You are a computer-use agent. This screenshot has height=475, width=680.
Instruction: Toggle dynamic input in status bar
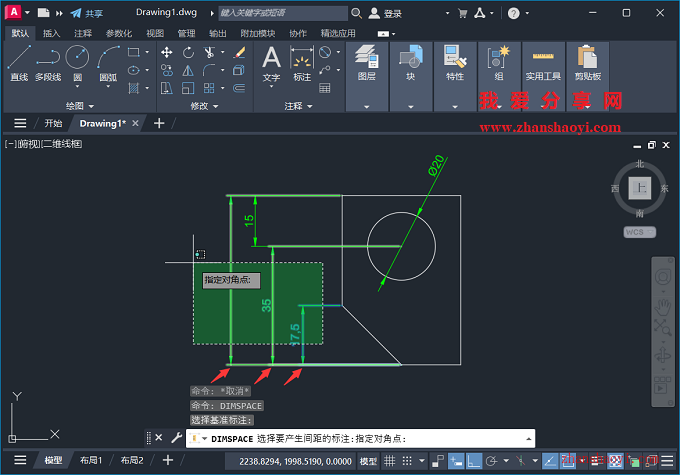click(x=456, y=461)
